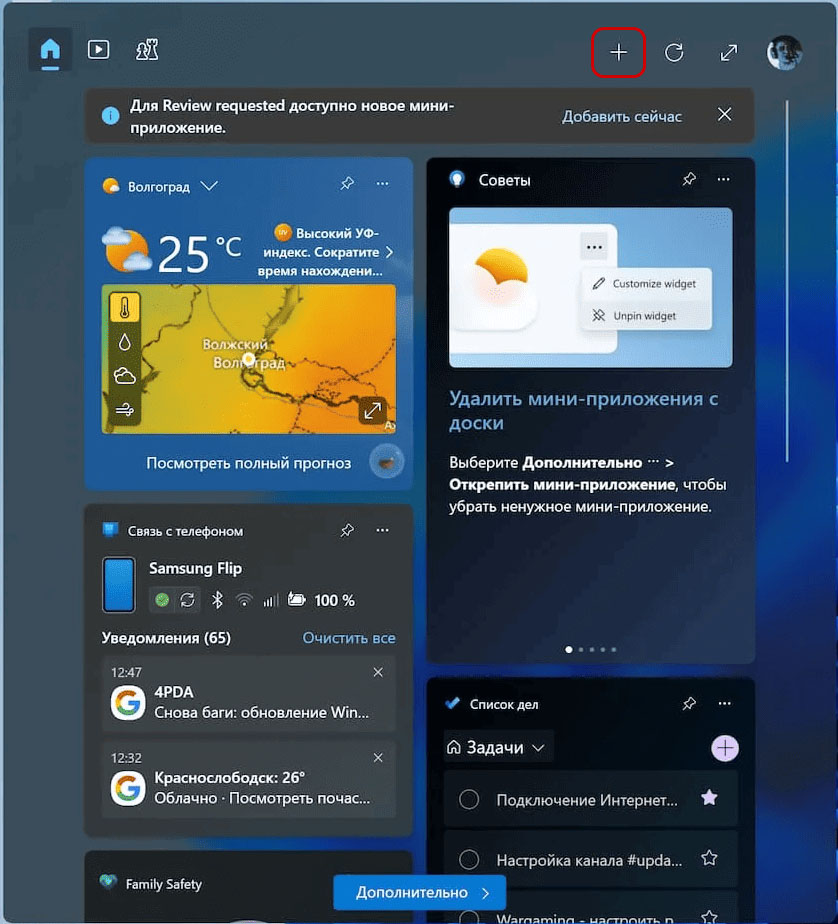Click the phone sync refresh icon
Screen dimensions: 838x924
[187, 600]
